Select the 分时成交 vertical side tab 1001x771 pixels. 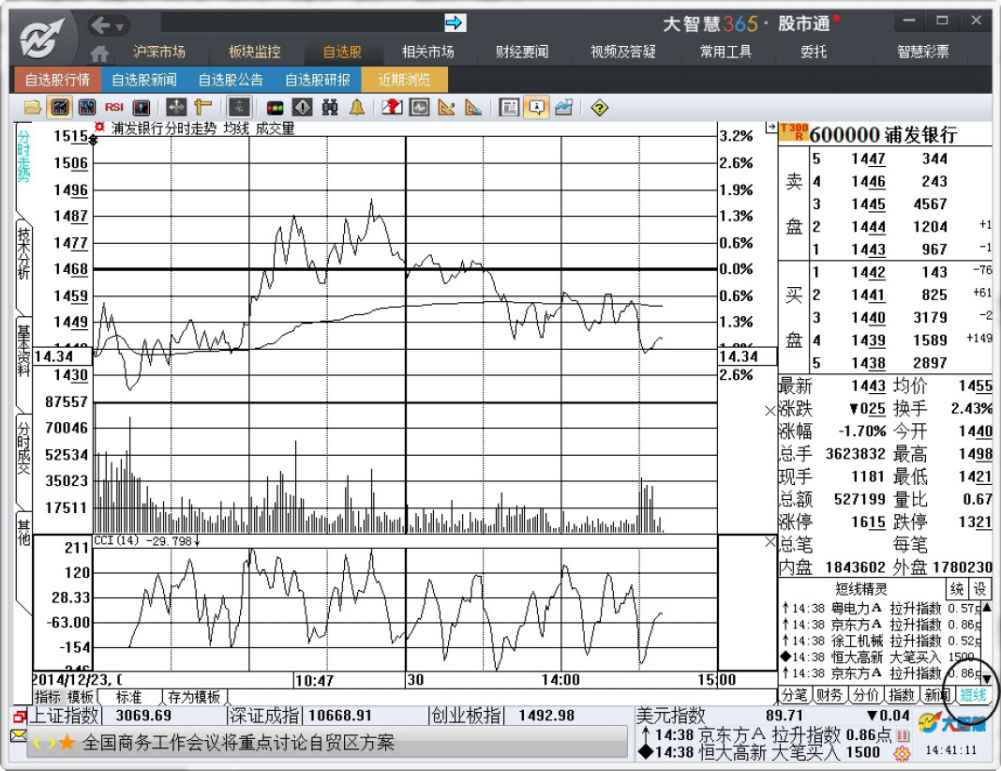(23, 448)
